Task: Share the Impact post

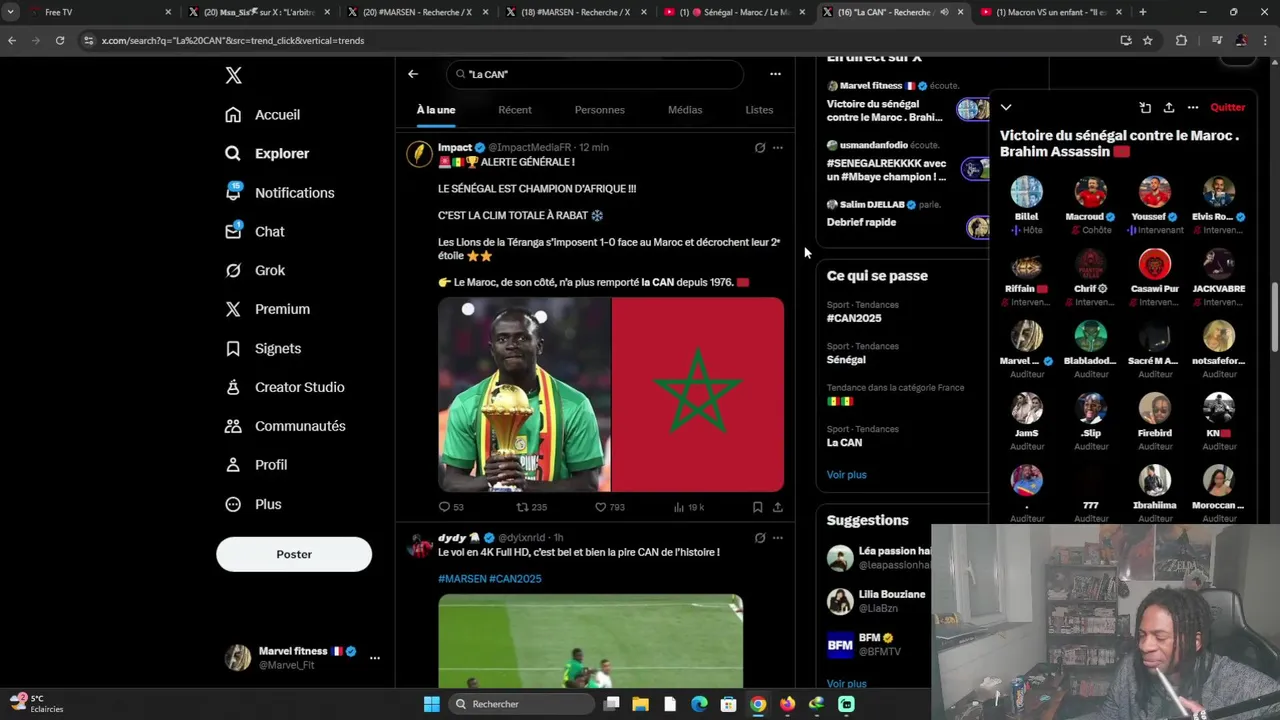Action: [777, 507]
